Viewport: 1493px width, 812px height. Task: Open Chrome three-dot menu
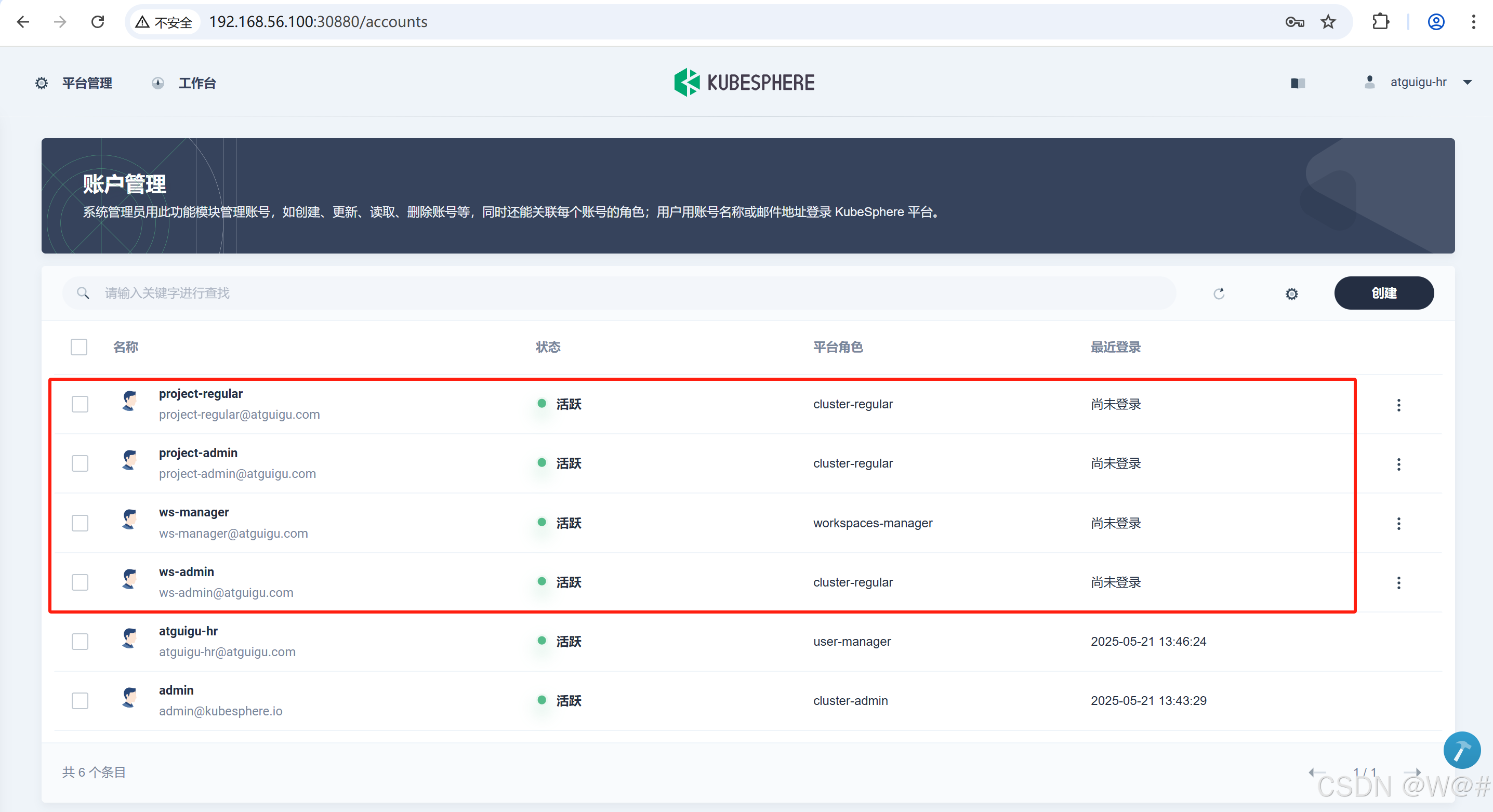(x=1473, y=22)
